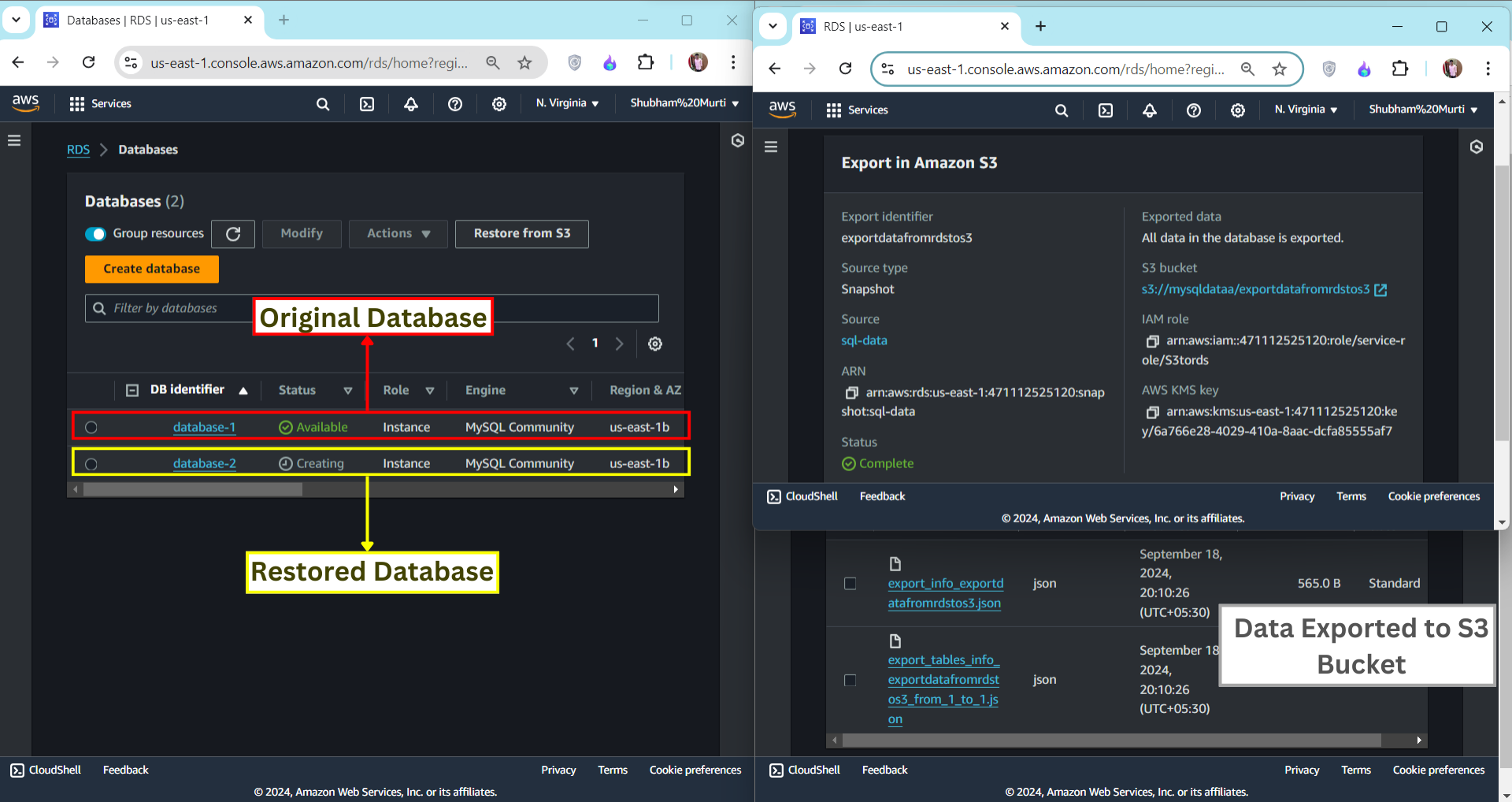Open help icon in right AWS header
The width and height of the screenshot is (1512, 802).
1194,110
